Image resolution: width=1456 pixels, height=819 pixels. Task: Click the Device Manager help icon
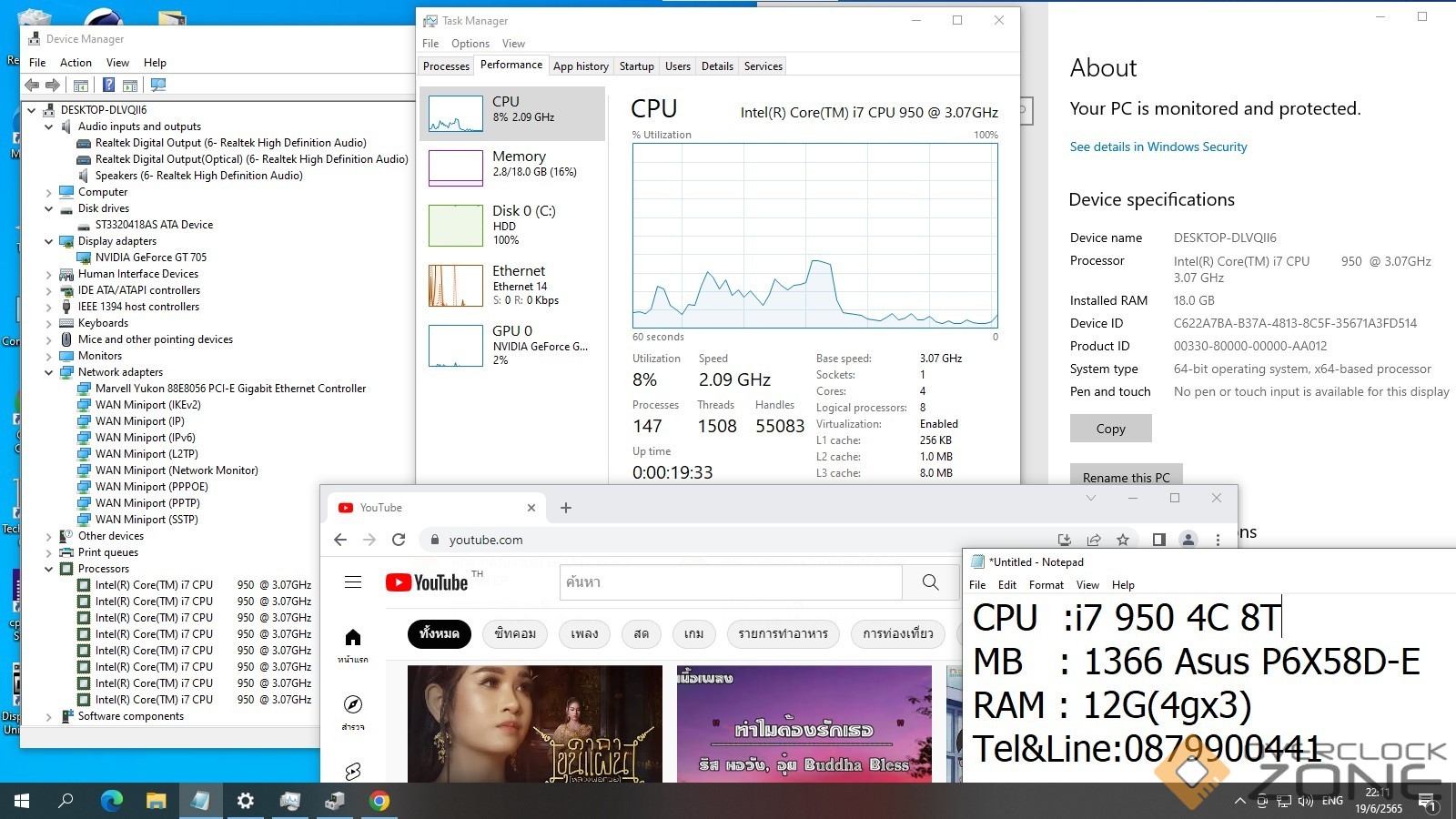coord(108,85)
